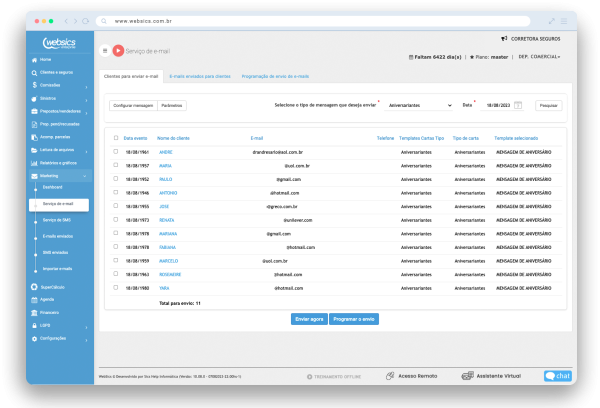Check the checkbox for client ANTONIO
The height and width of the screenshot is (408, 600).
coord(116,193)
